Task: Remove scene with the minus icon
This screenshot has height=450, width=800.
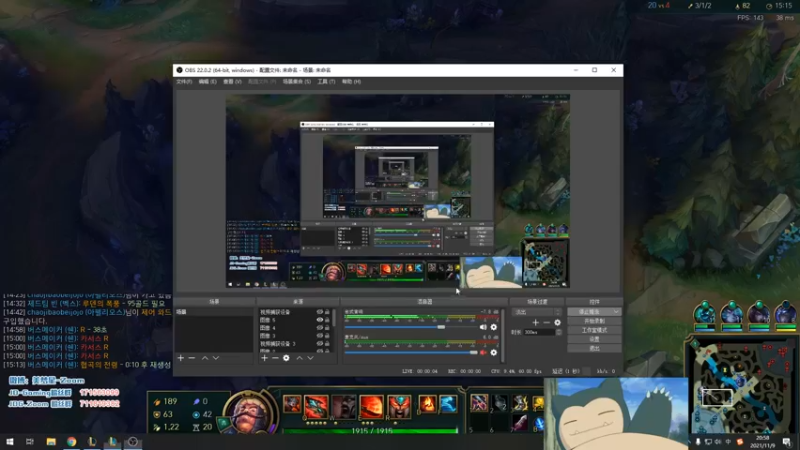Action: pos(192,358)
